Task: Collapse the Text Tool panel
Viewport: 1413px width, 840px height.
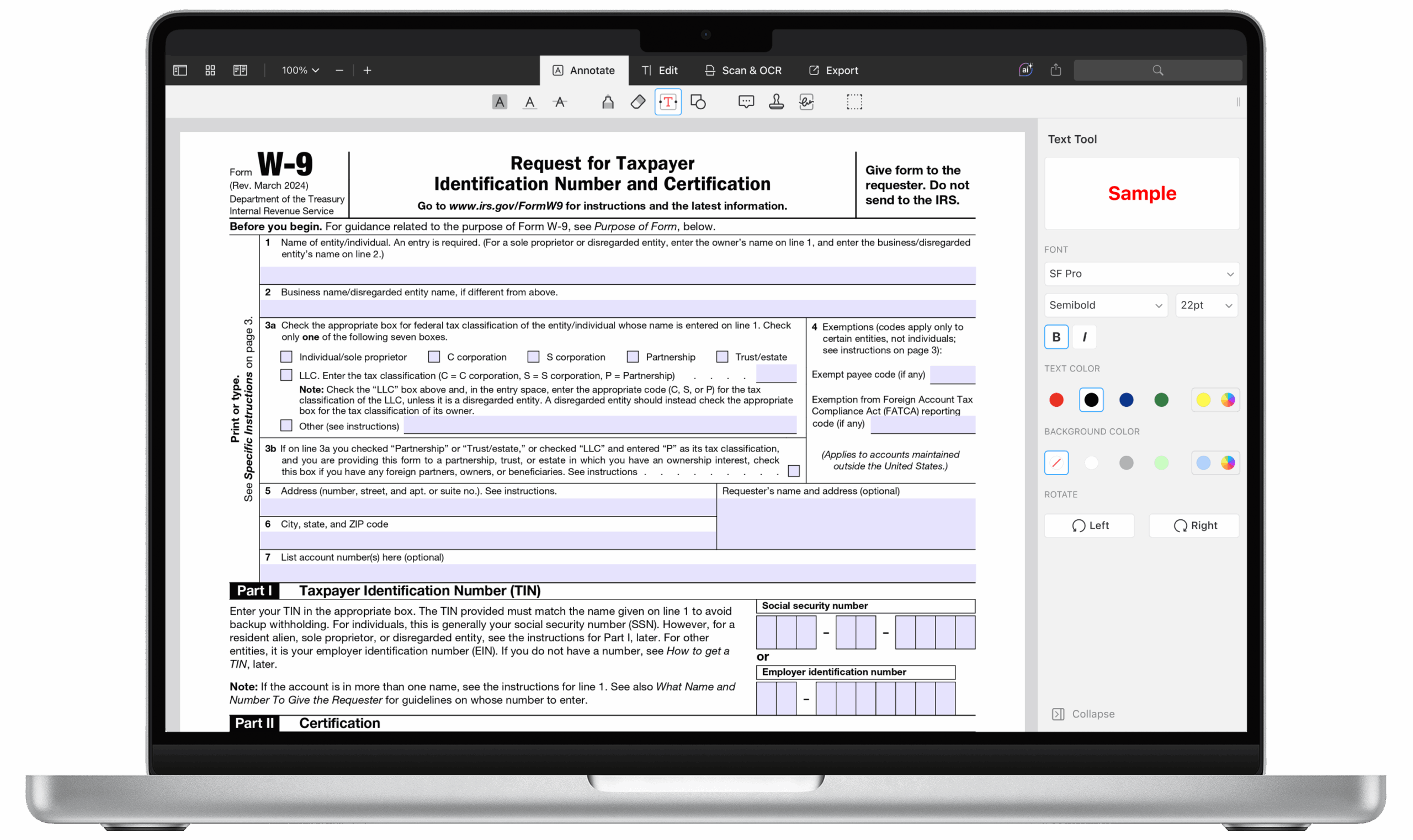Action: (1082, 714)
